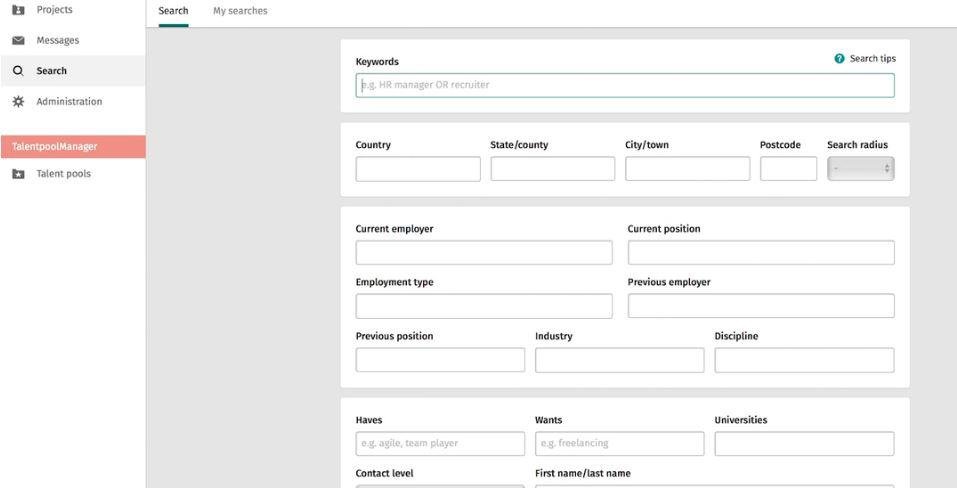Screen dimensions: 957x488
Task: Select the Search tab
Action: point(173,11)
